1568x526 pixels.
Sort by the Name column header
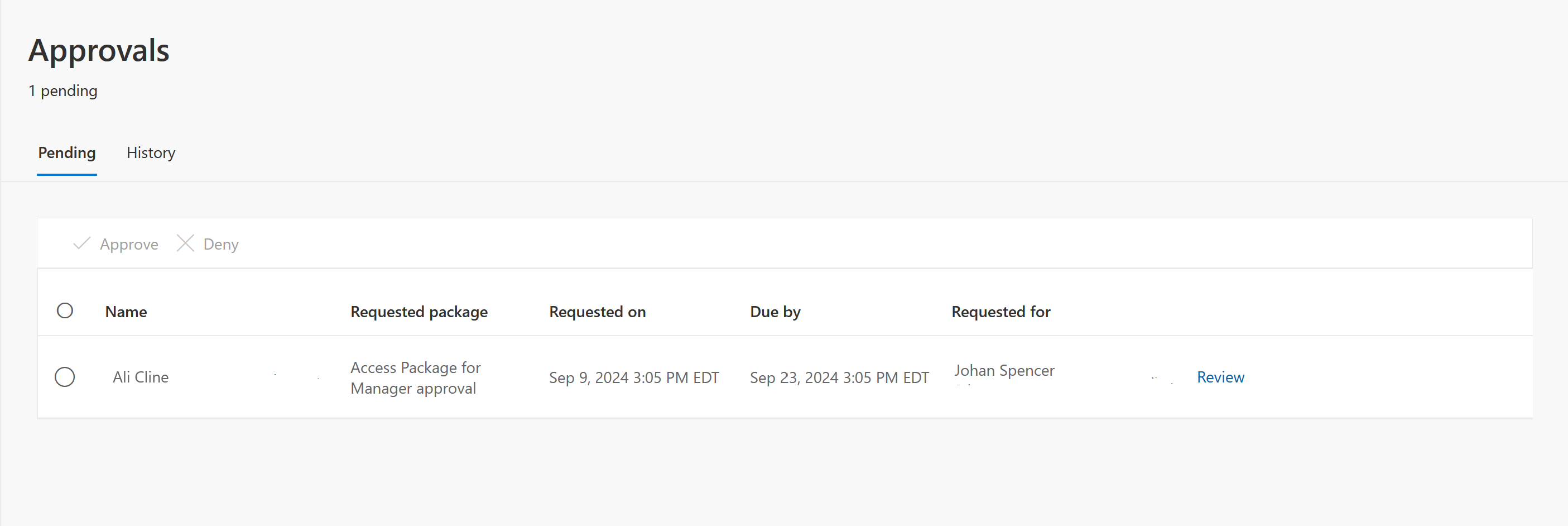[126, 312]
